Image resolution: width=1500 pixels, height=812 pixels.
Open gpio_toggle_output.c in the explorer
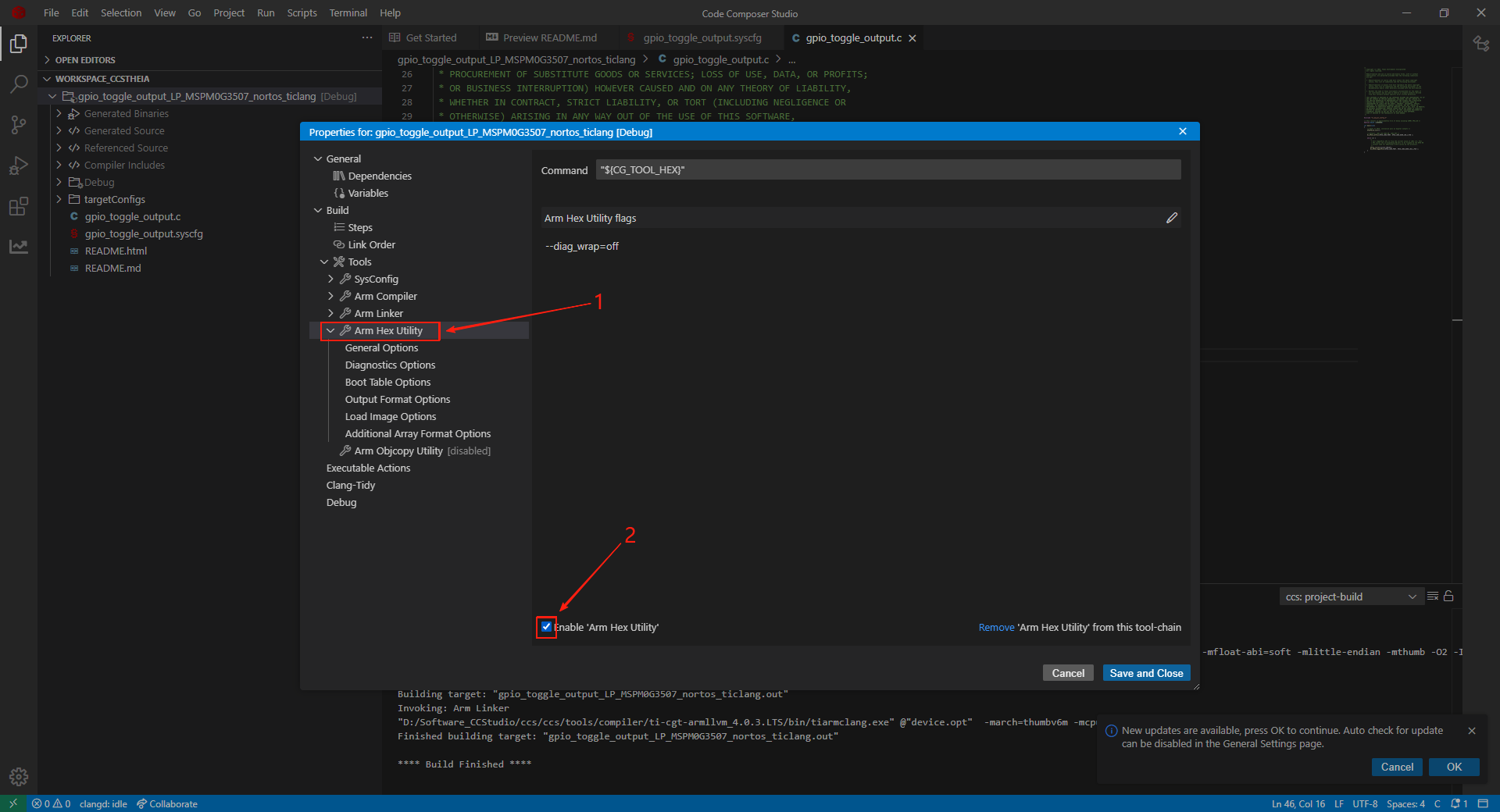(133, 216)
